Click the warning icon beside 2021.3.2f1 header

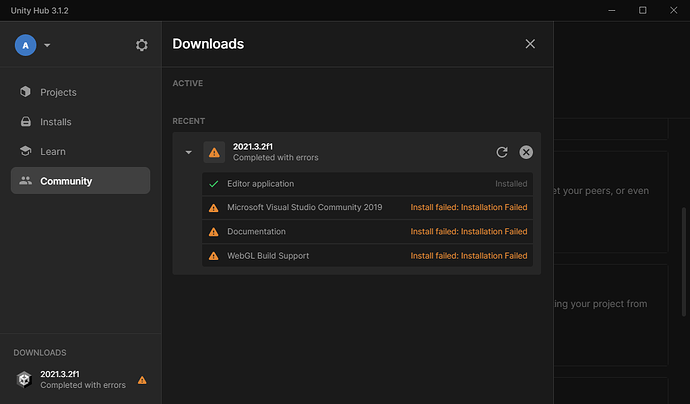click(214, 152)
